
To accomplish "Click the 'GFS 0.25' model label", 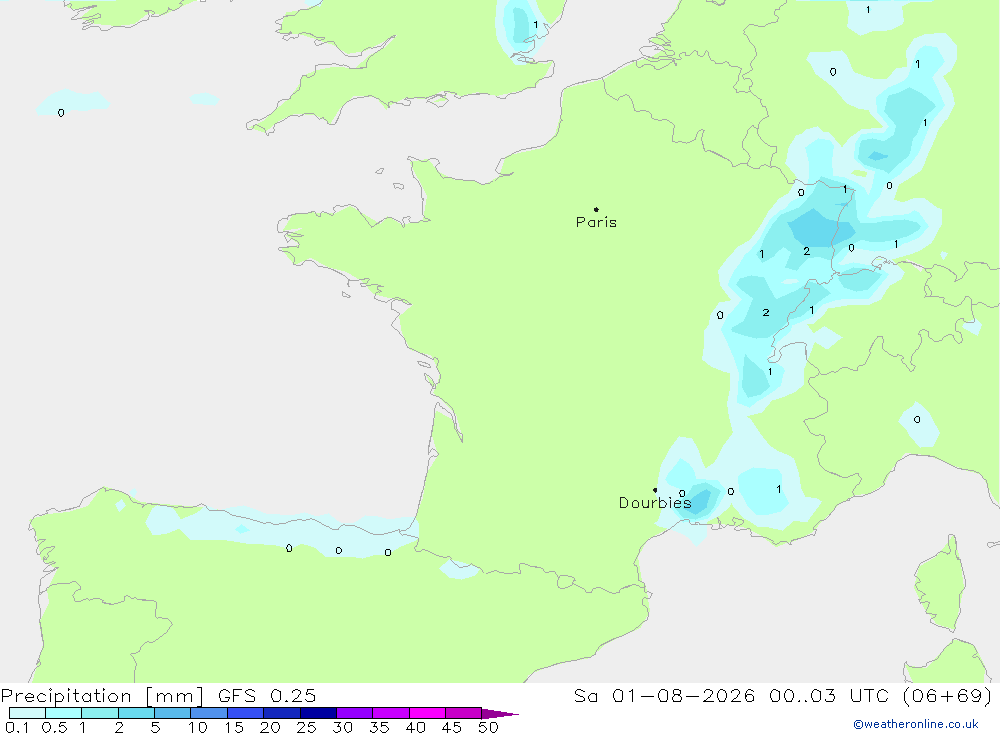I will tap(267, 695).
